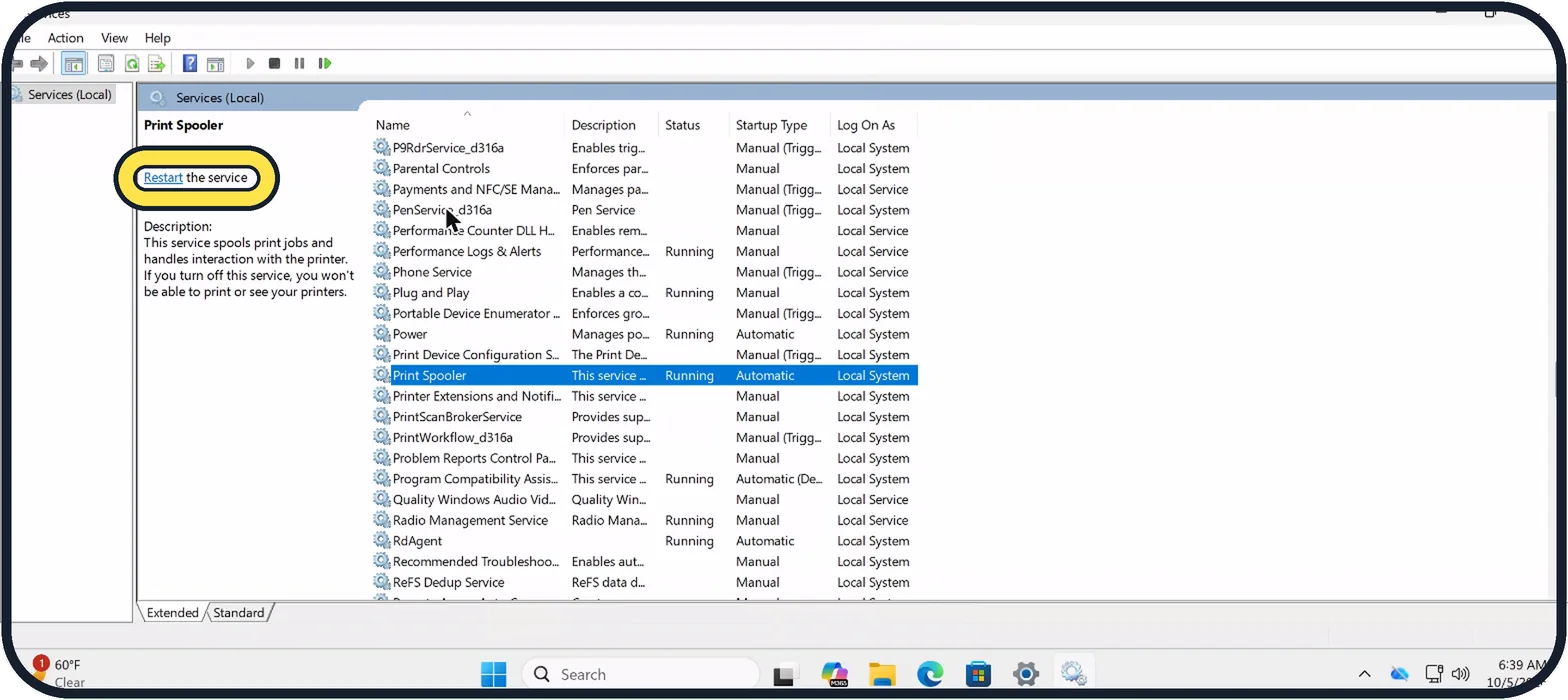Select Program Compatibility Assistant row
This screenshot has width=1568, height=700.
pyautogui.click(x=645, y=479)
